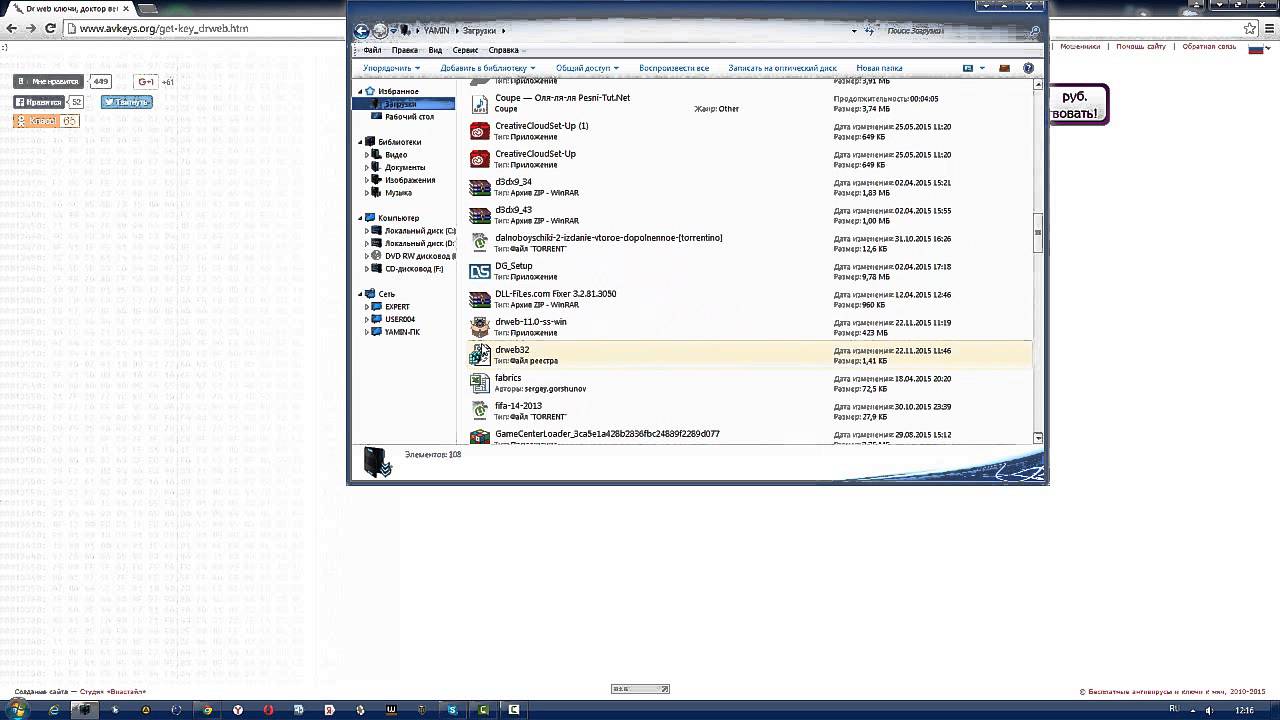Open the Файл menu
The image size is (1280, 720).
(x=372, y=50)
